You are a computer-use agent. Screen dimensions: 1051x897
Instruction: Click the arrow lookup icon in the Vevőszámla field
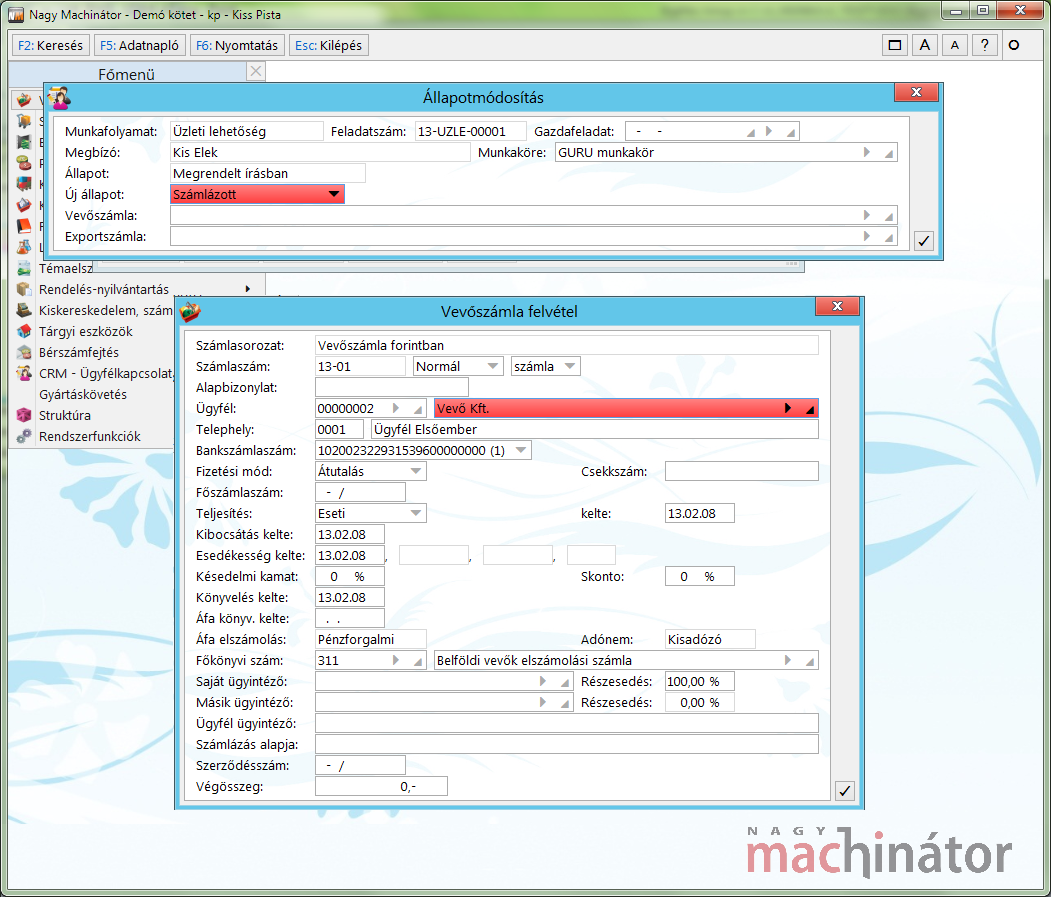[867, 215]
